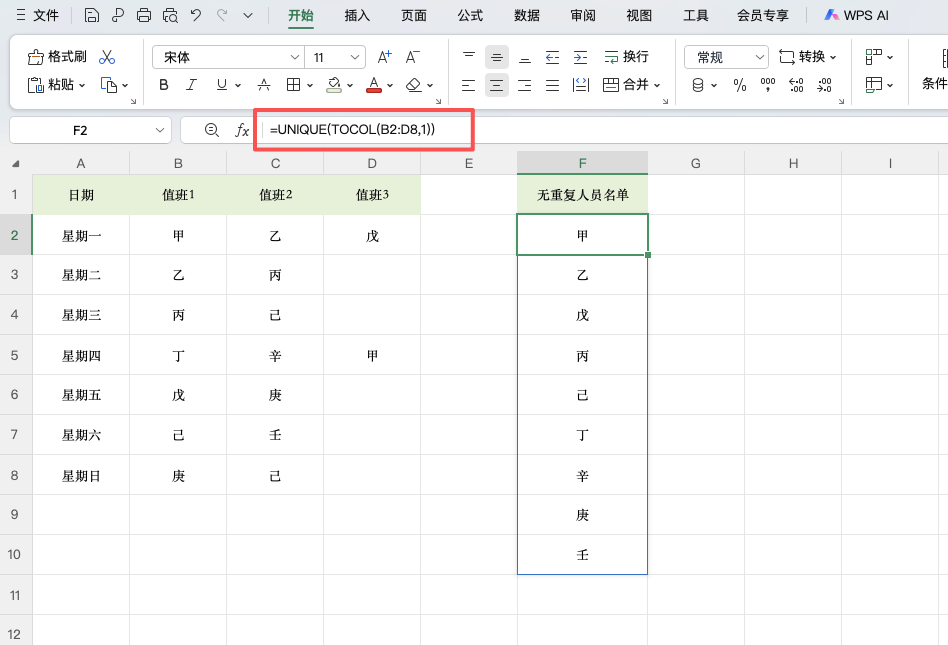The width and height of the screenshot is (948, 645).
Task: Switch to 公式 tab
Action: pyautogui.click(x=470, y=15)
